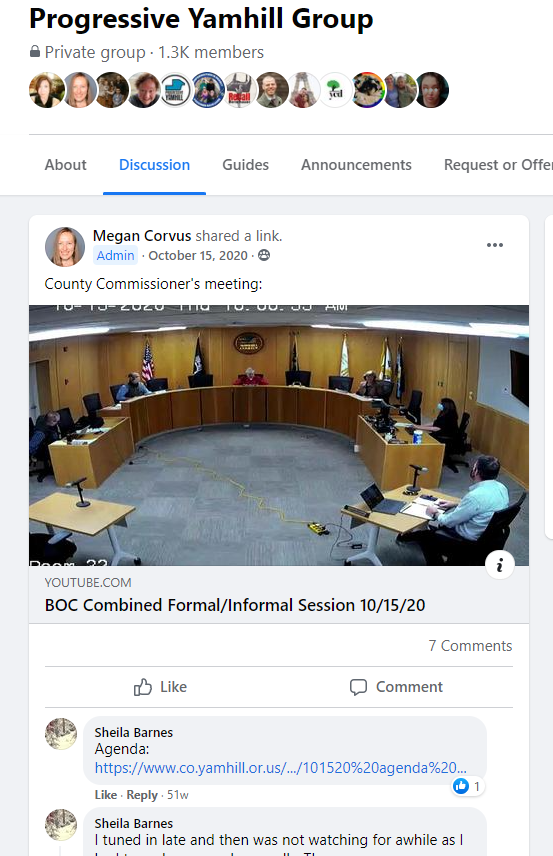Click the last member avatar in row
This screenshot has width=553, height=856.
point(432,90)
